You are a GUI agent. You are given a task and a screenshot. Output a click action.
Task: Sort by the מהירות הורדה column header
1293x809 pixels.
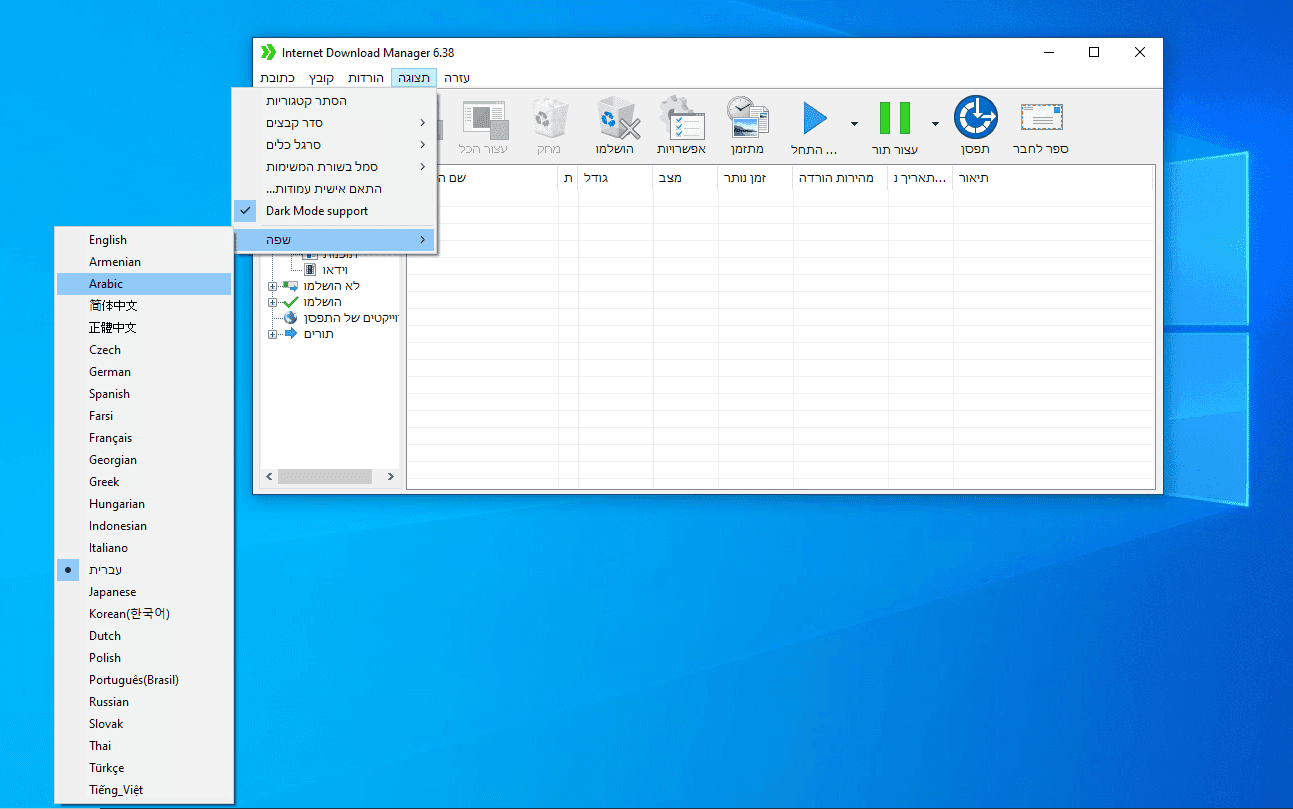click(840, 178)
